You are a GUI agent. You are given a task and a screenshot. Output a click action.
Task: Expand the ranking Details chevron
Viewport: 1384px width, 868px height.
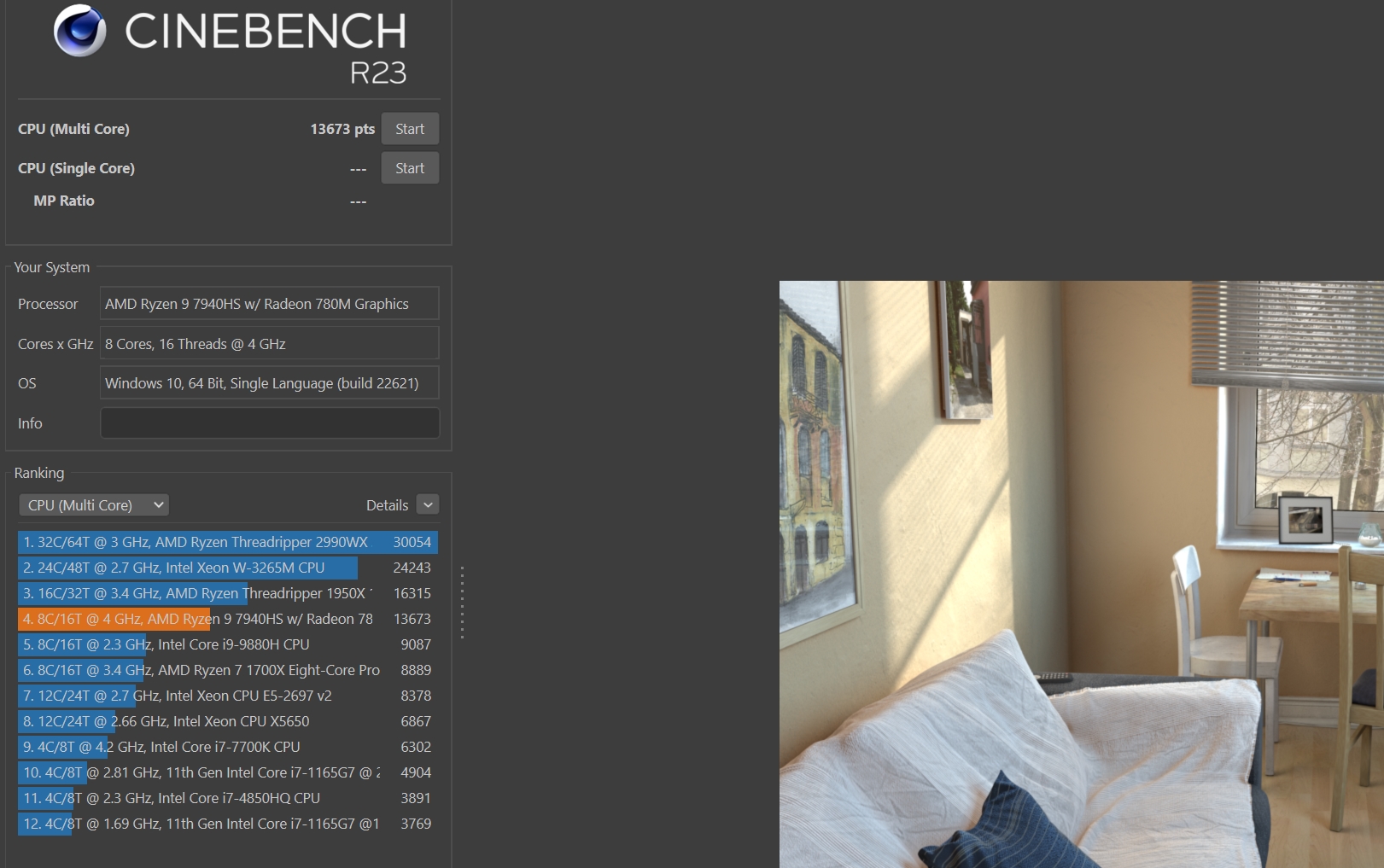[428, 505]
